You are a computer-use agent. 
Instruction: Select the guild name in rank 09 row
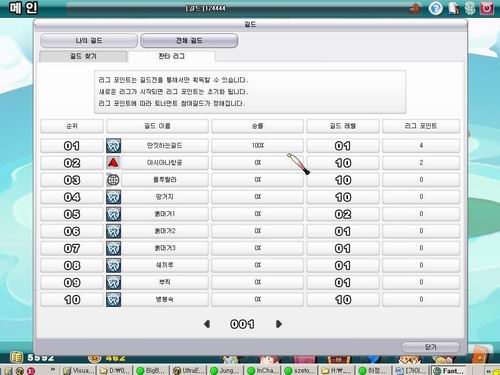164,282
